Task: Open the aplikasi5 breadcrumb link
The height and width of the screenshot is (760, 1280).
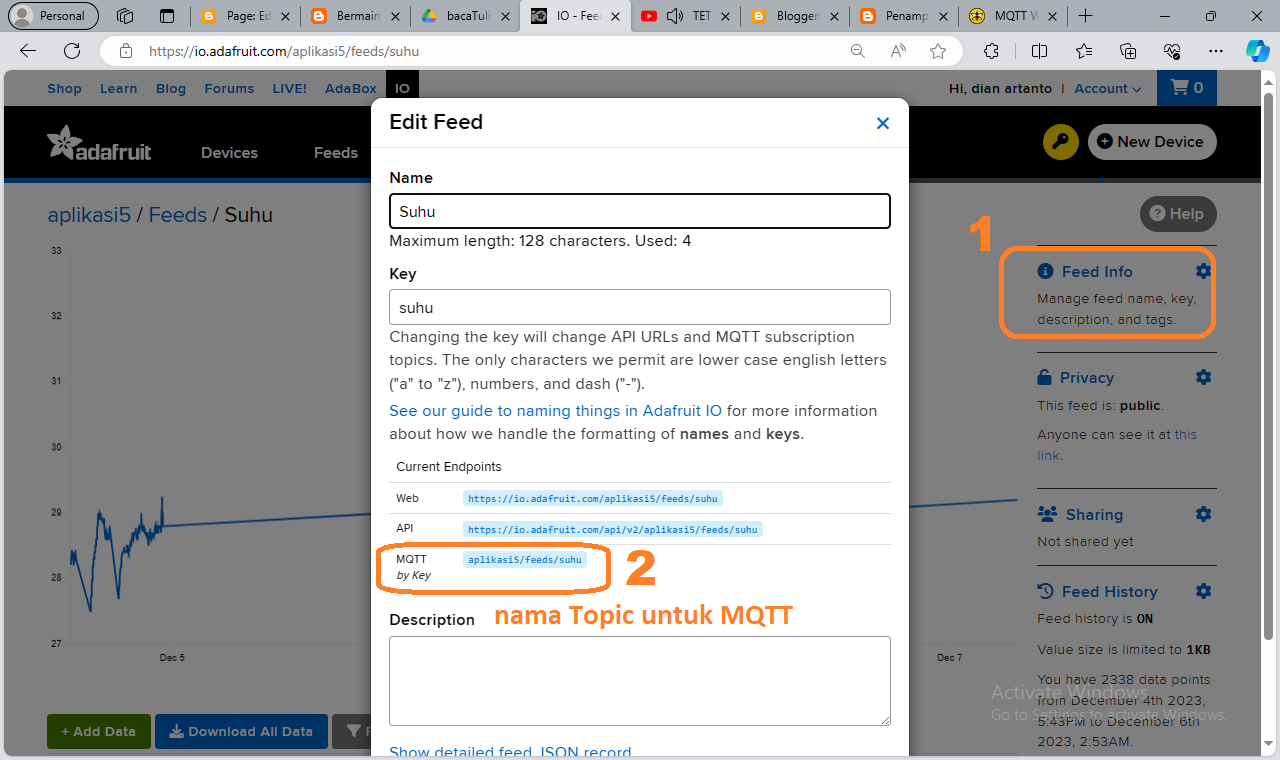Action: [89, 215]
